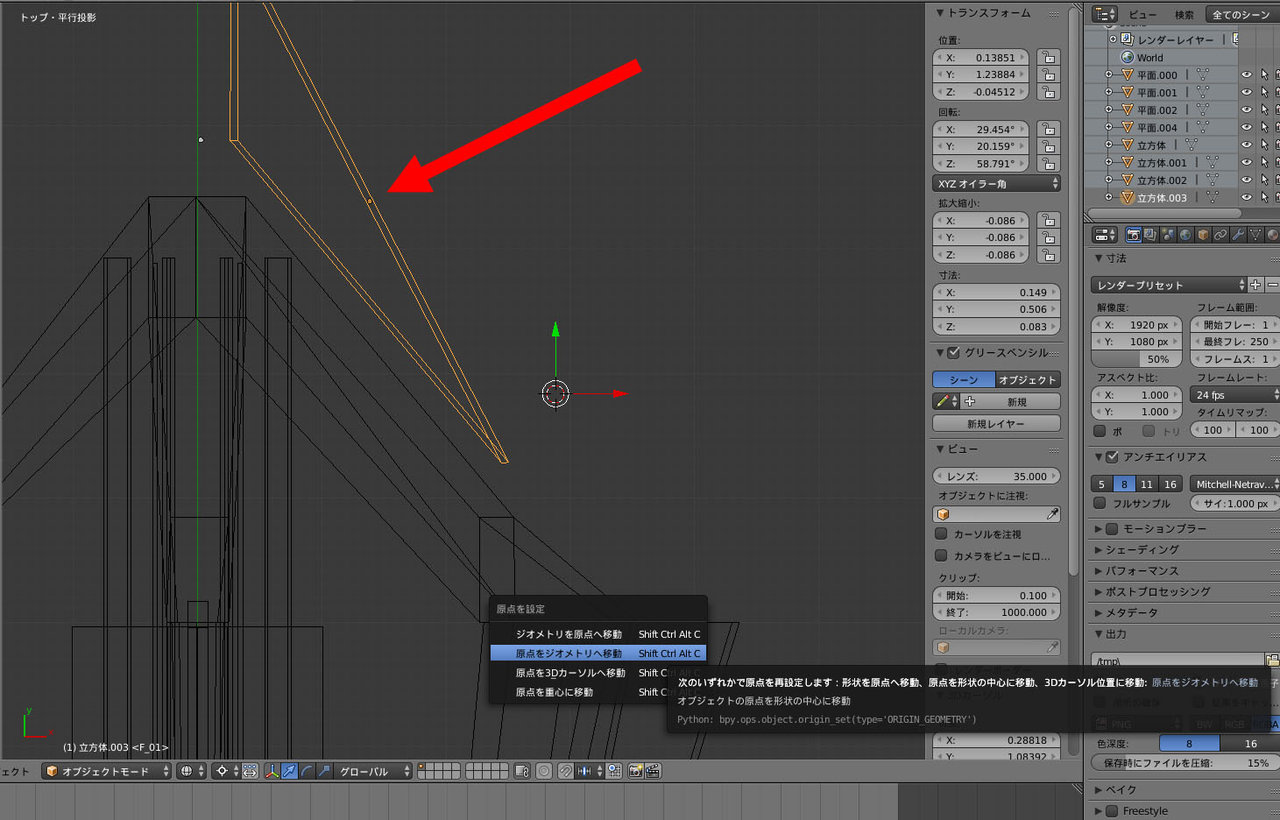Screen dimensions: 1280x820
Task: Open the Constraints properties chain tab icon
Action: (x=1220, y=235)
